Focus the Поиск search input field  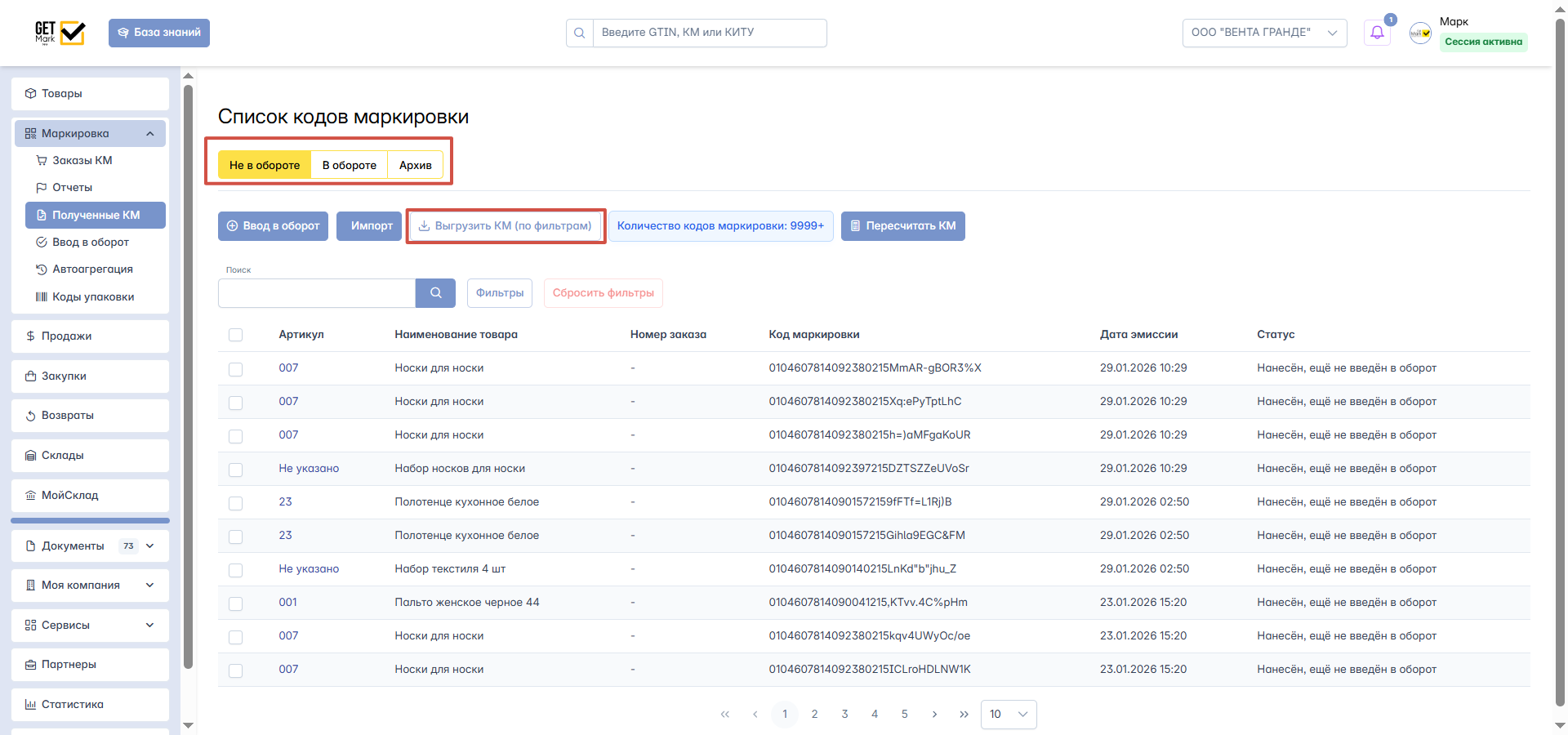click(x=316, y=293)
